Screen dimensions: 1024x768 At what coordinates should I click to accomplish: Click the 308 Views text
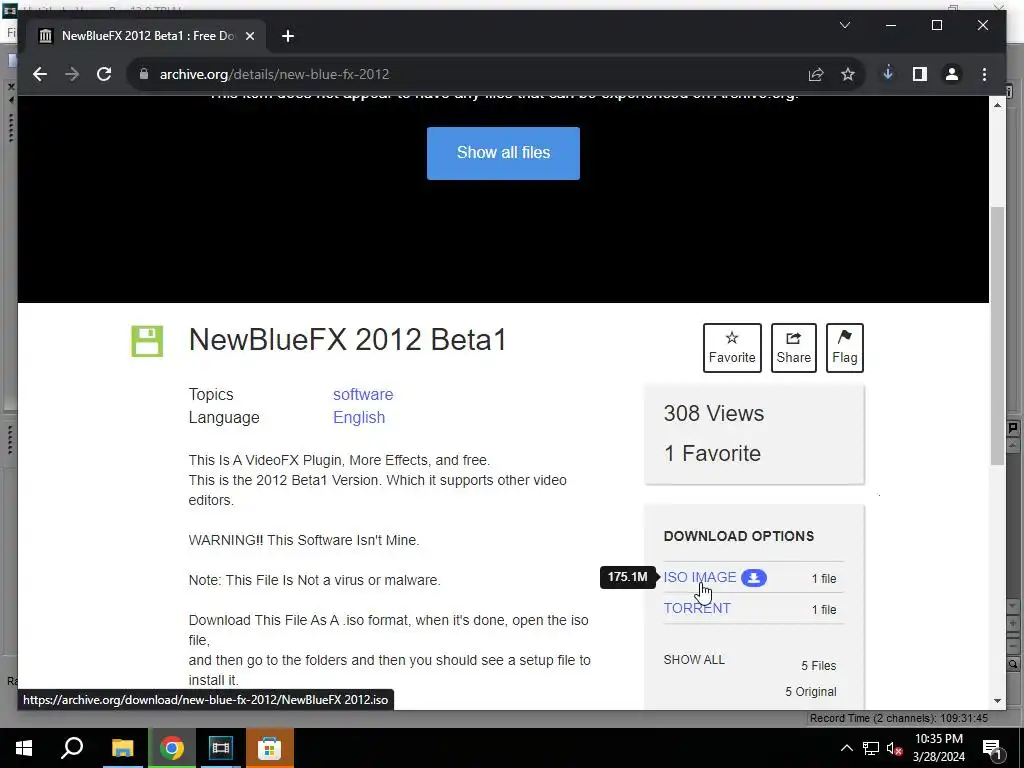point(713,413)
